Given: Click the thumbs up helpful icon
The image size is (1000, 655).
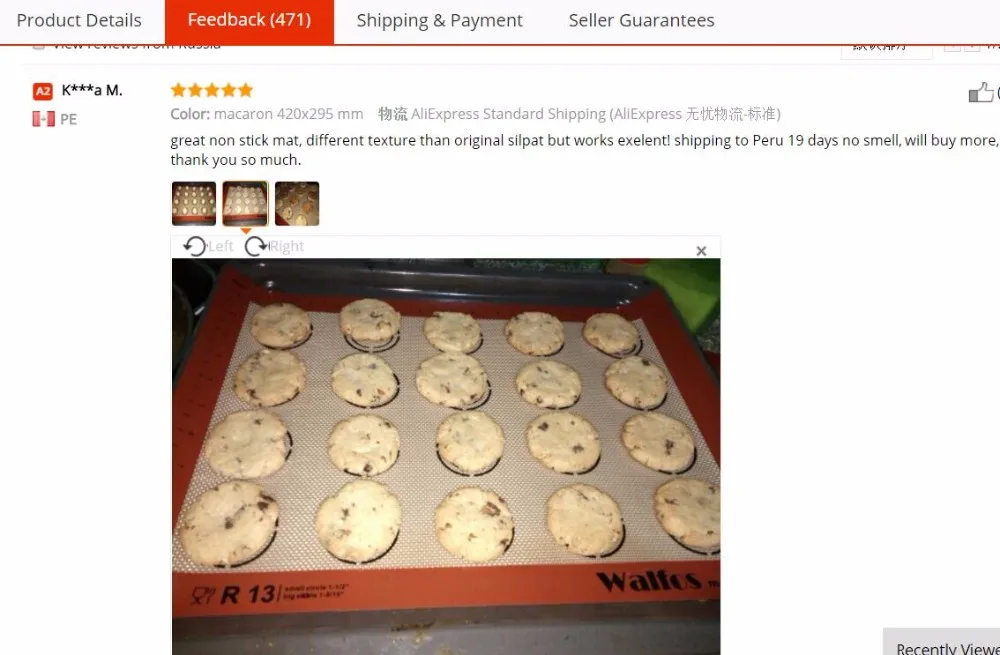Looking at the screenshot, I should point(980,92).
